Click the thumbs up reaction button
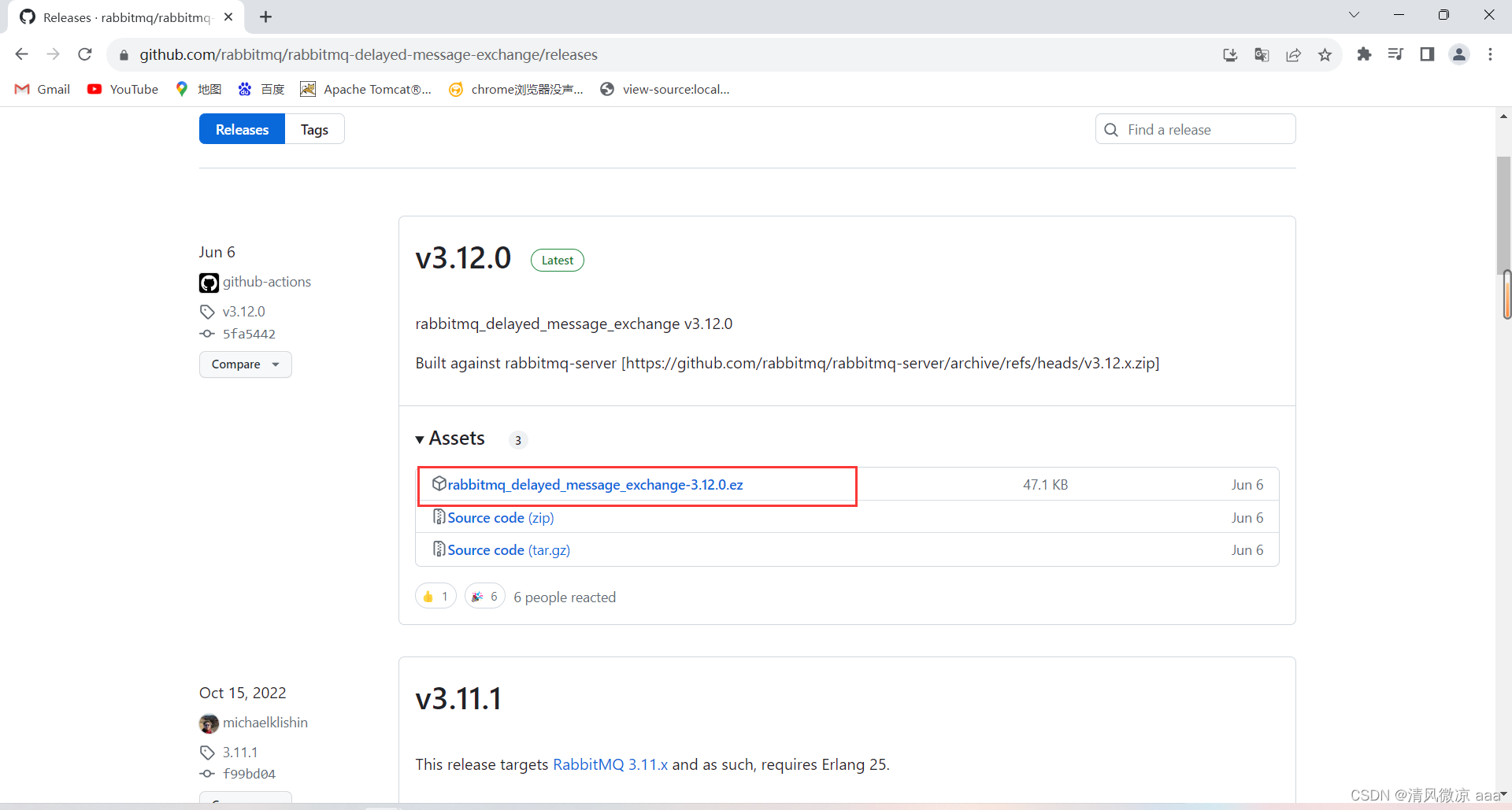 (435, 597)
